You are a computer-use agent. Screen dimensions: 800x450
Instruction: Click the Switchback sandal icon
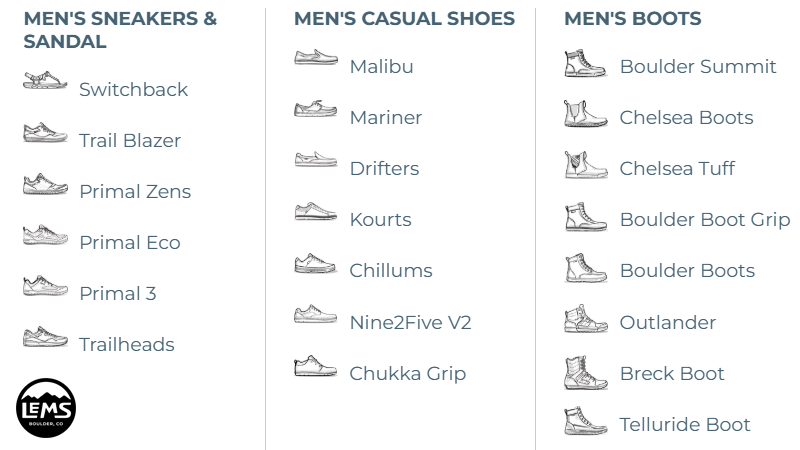(45, 81)
